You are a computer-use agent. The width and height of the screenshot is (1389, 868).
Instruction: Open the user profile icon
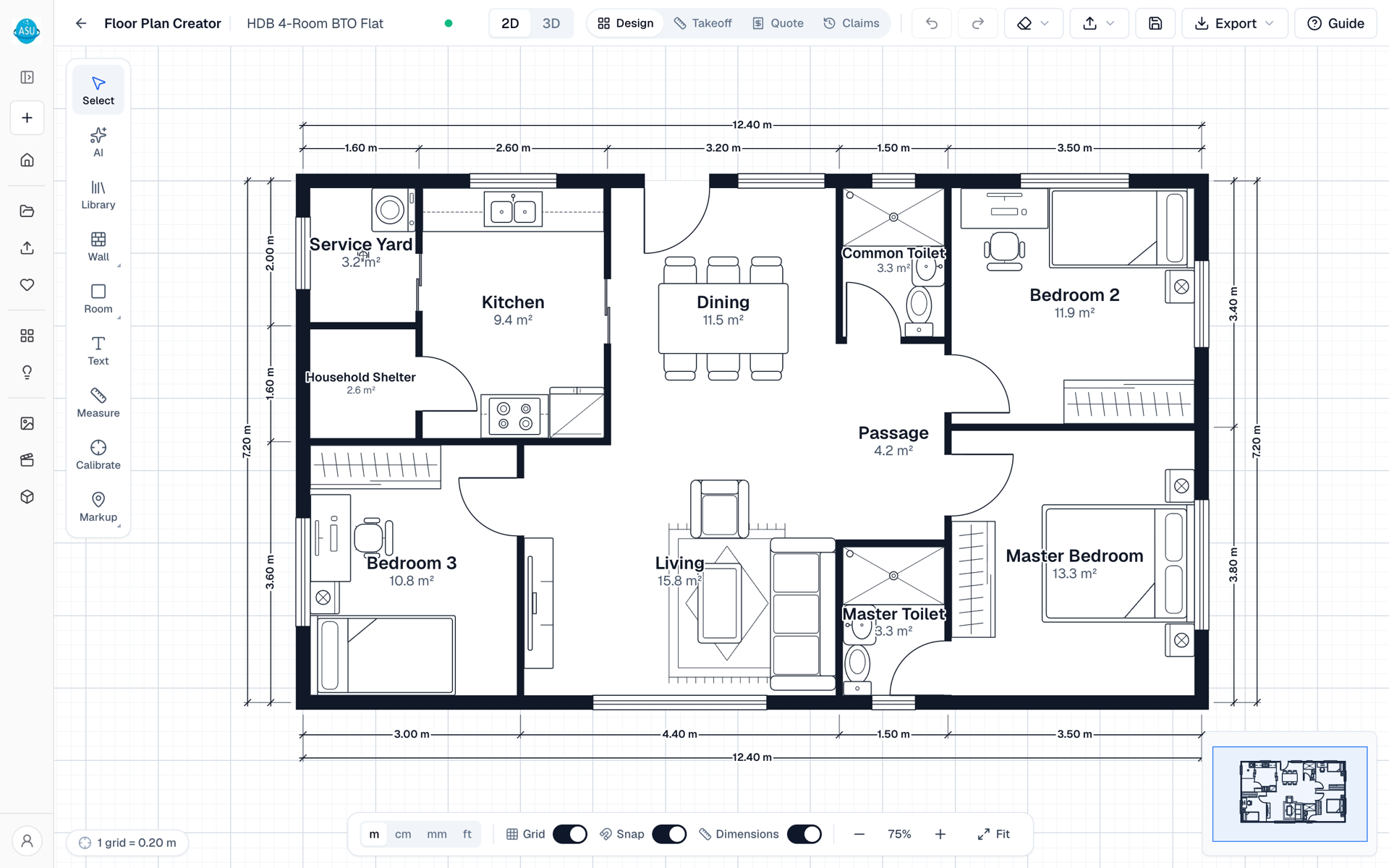pos(27,841)
